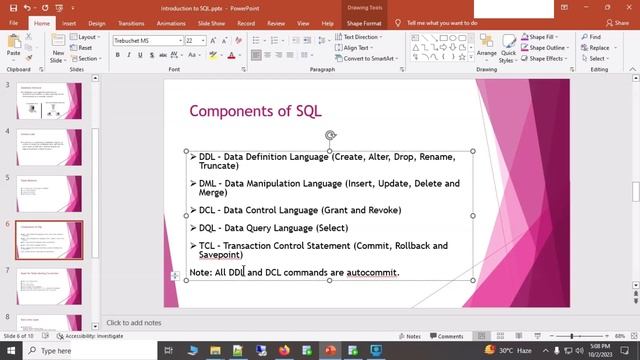Toggle Italic formatting
This screenshot has width=640, height=360.
click(129, 55)
